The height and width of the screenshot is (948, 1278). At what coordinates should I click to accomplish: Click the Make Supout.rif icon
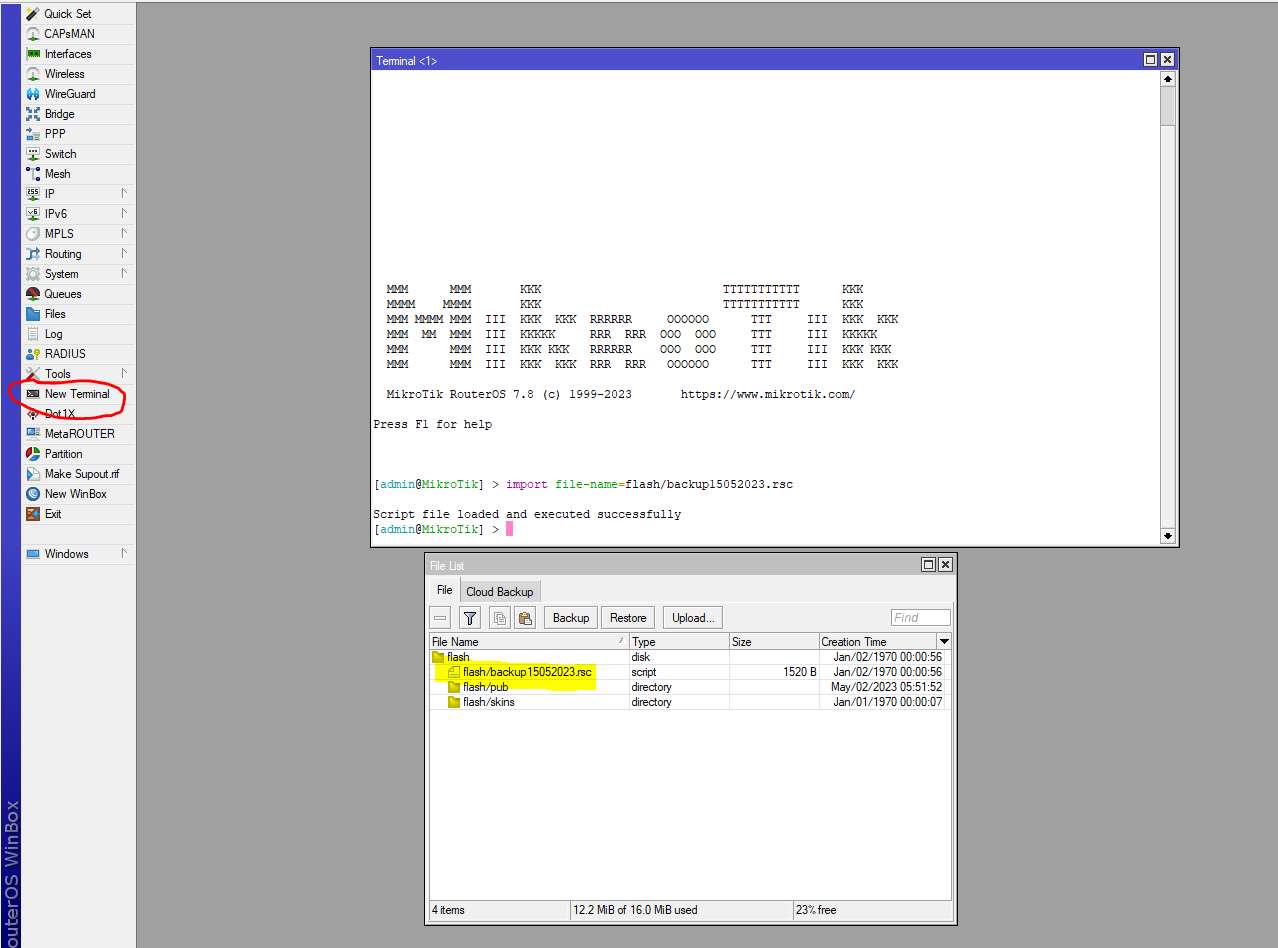[33, 474]
